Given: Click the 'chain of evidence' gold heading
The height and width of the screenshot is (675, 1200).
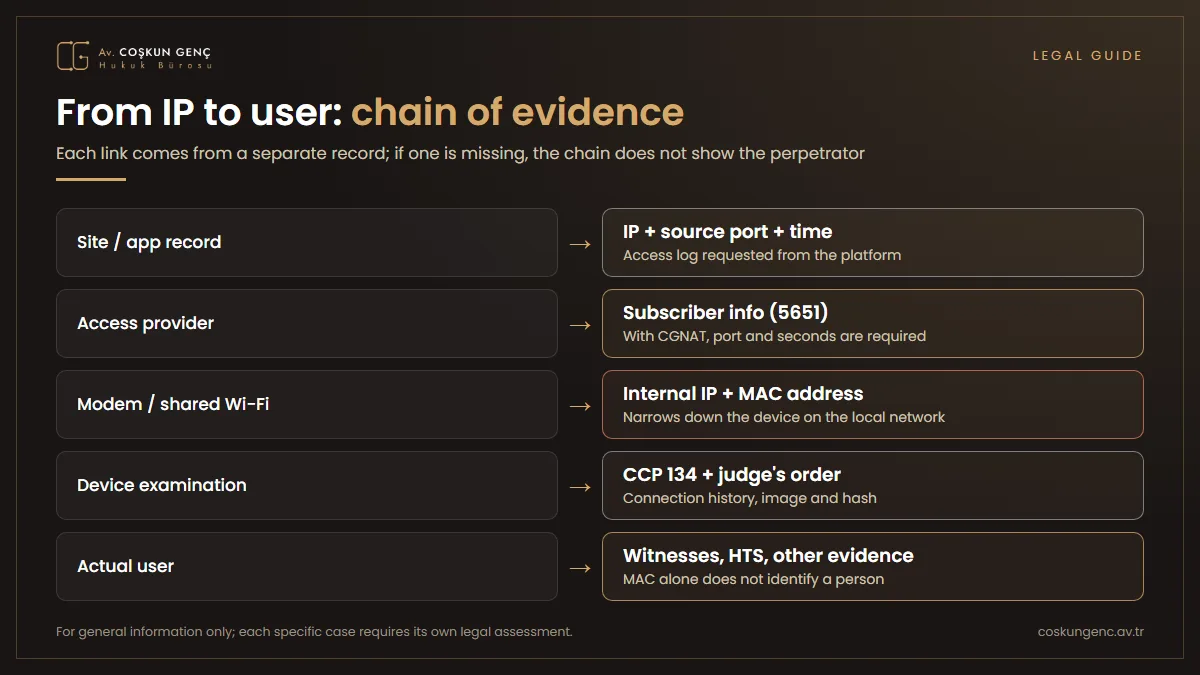Looking at the screenshot, I should [517, 112].
